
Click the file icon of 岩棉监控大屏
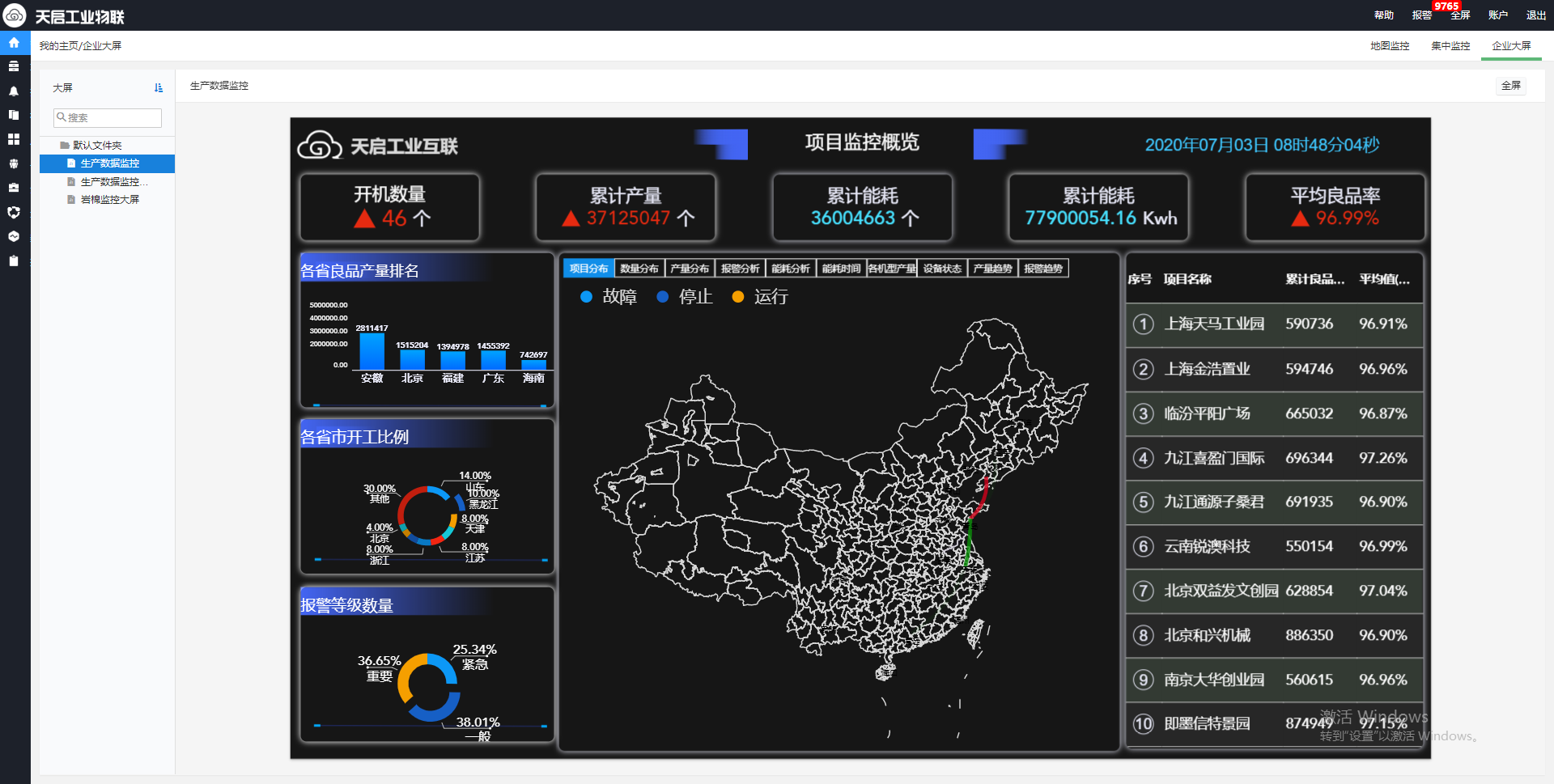coord(72,199)
